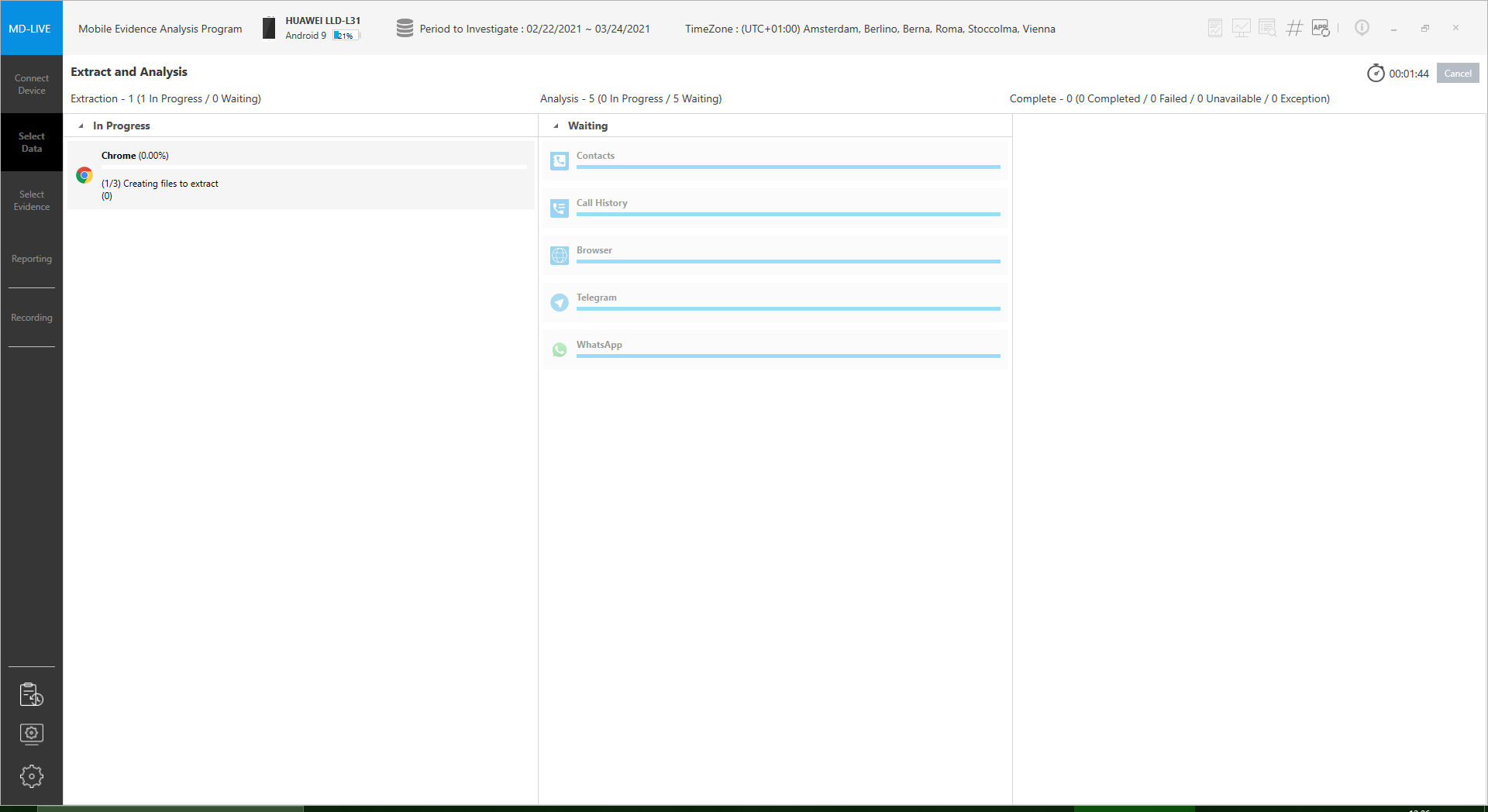Minimize the MD-LIVE window
This screenshot has height=812, width=1488.
(x=1393, y=29)
